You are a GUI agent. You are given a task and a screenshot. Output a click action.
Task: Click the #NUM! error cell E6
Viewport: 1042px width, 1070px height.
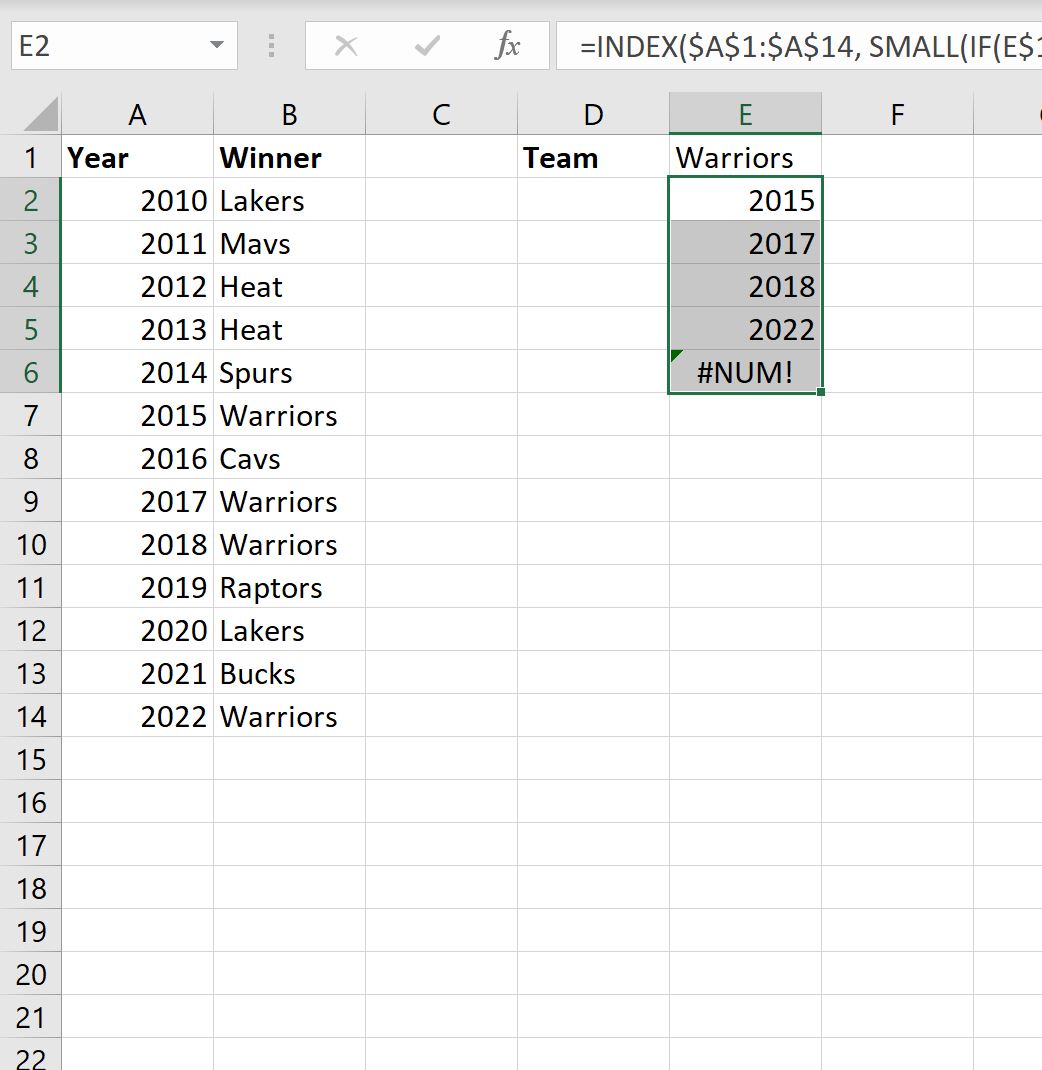point(745,372)
